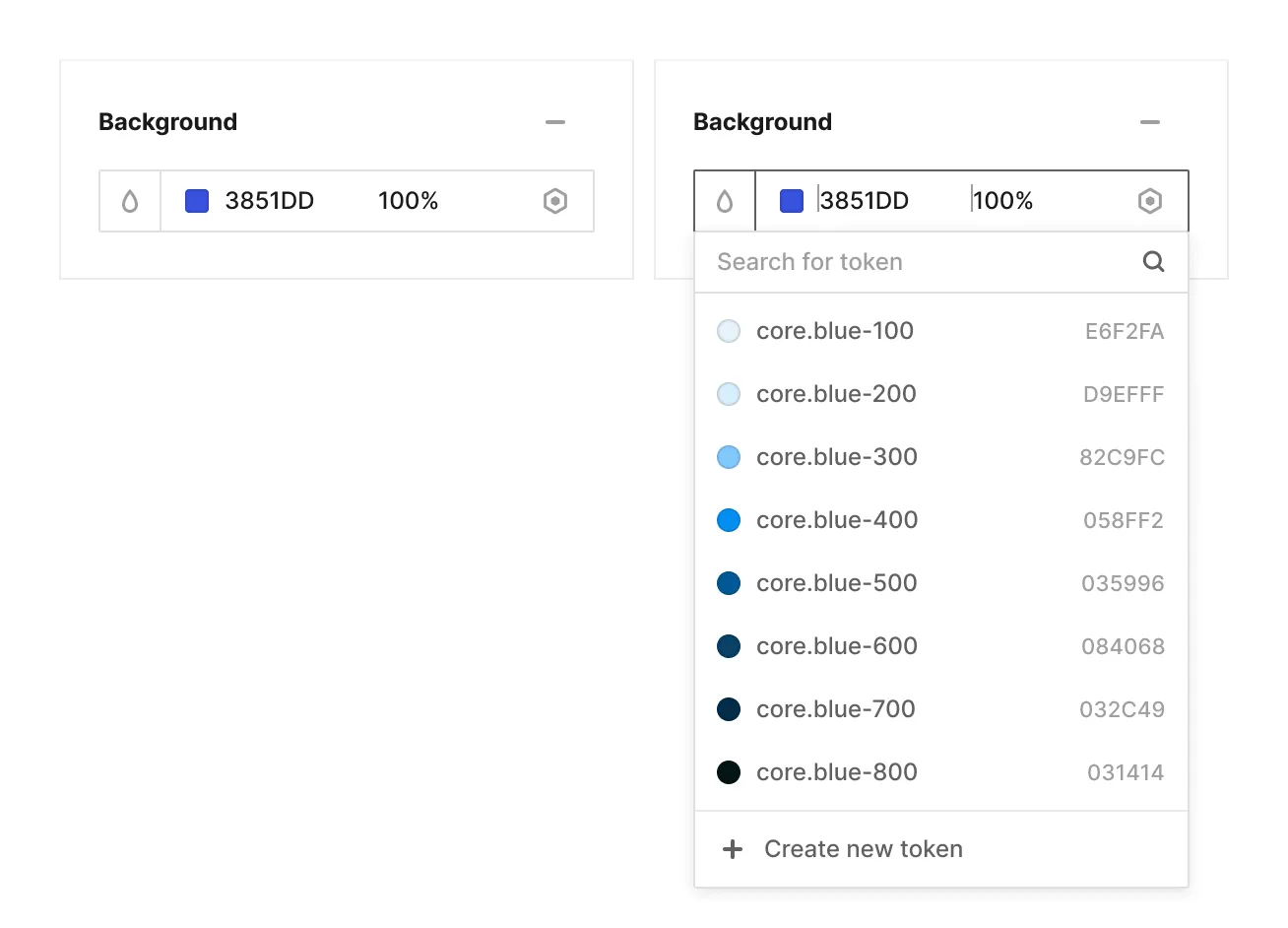Image resolution: width=1288 pixels, height=928 pixels.
Task: Click the droplet icon in left Background panel
Action: [130, 201]
